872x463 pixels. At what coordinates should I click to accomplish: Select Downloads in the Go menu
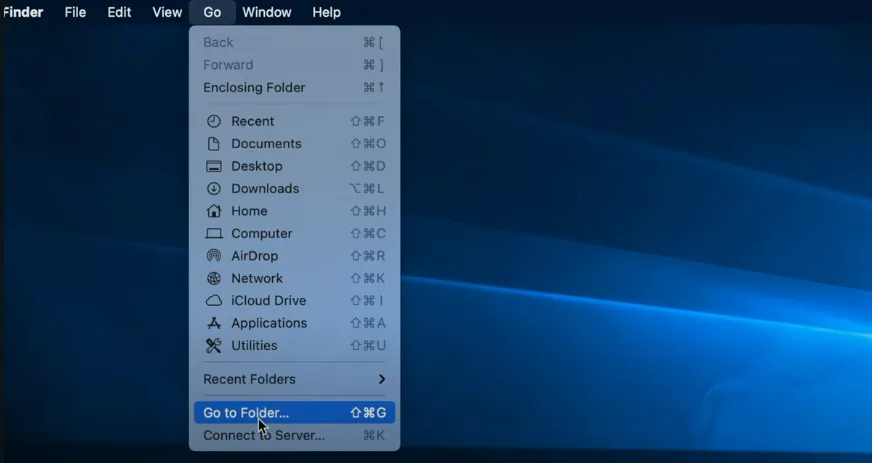point(294,188)
